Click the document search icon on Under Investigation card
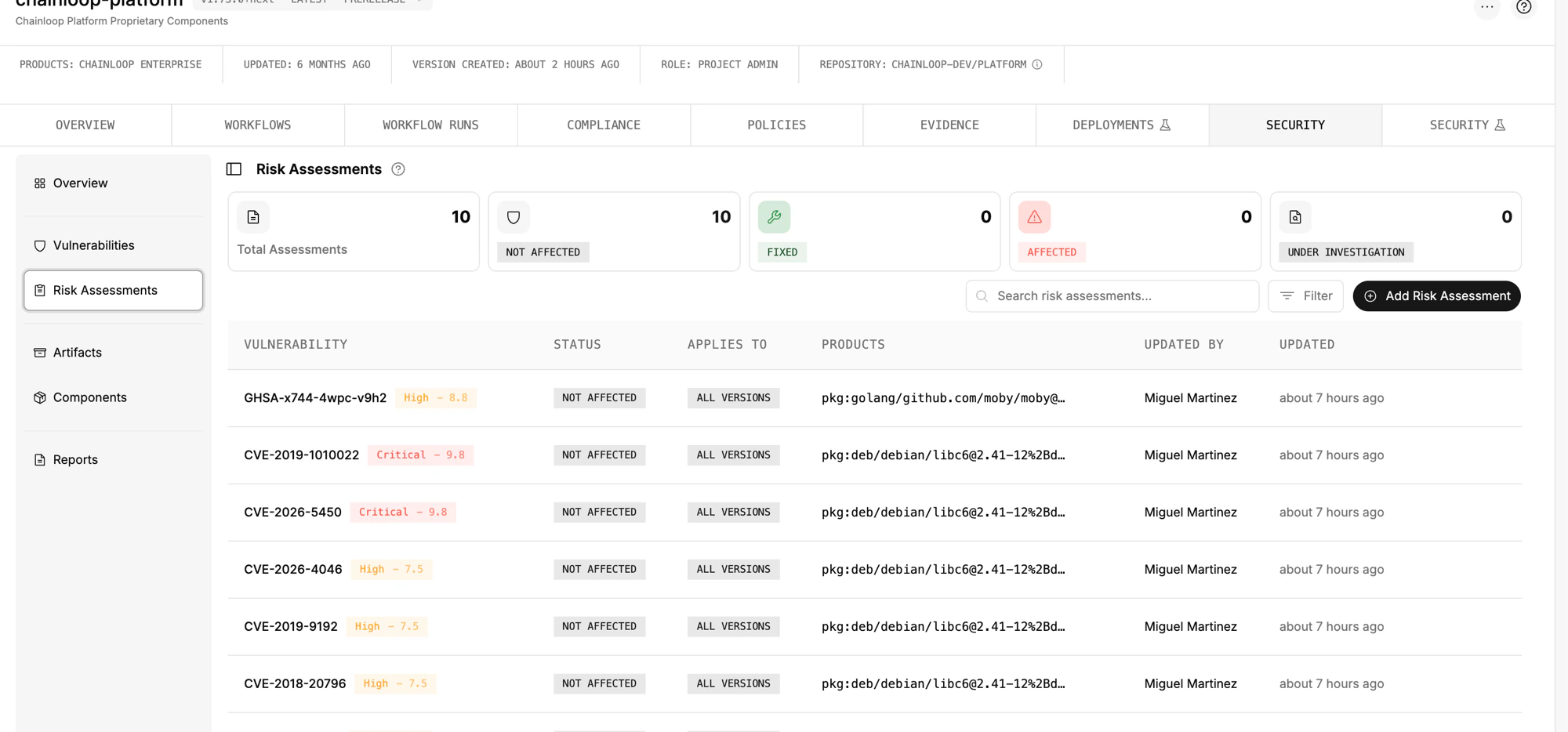Viewport: 1568px width, 732px height. 1295,217
